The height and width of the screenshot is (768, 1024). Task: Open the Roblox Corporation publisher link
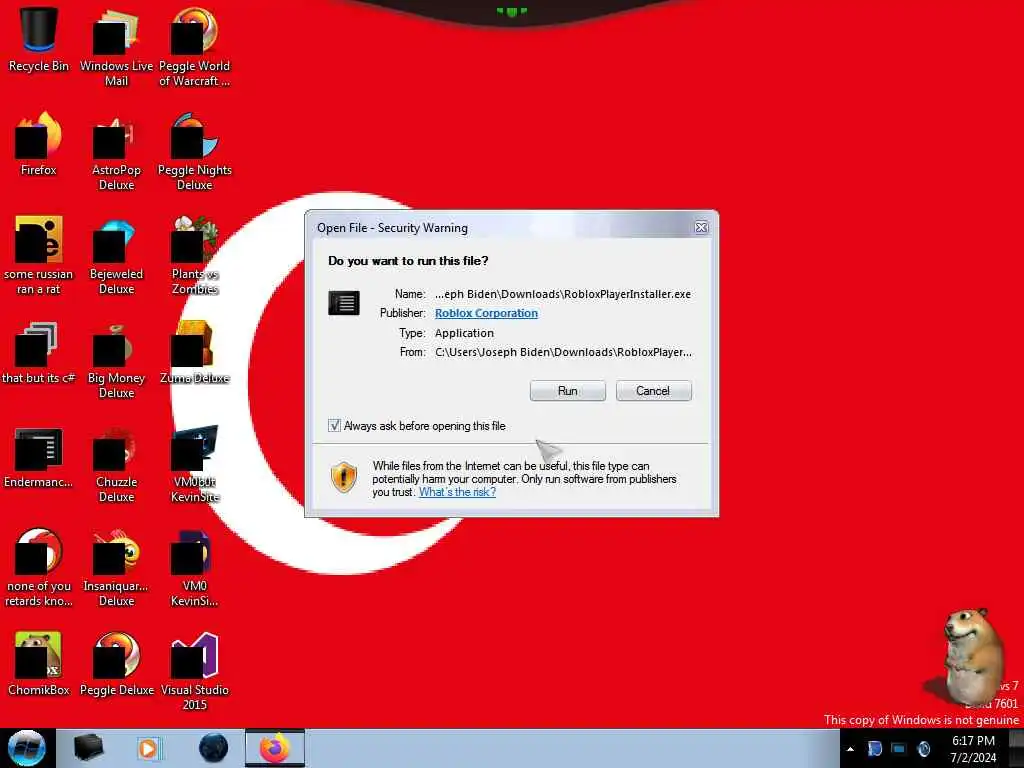click(x=487, y=313)
